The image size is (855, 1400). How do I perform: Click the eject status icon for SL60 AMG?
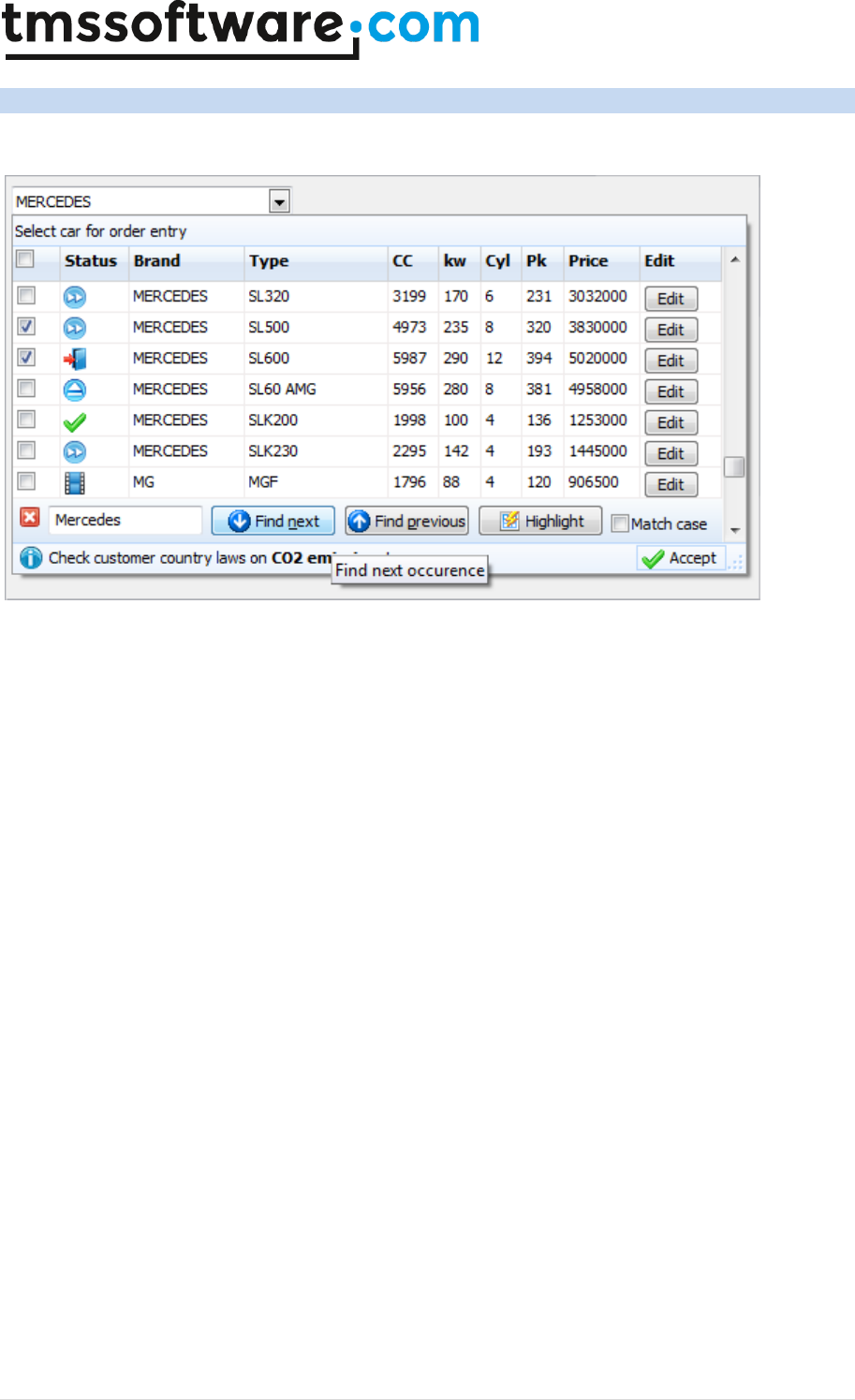click(74, 390)
